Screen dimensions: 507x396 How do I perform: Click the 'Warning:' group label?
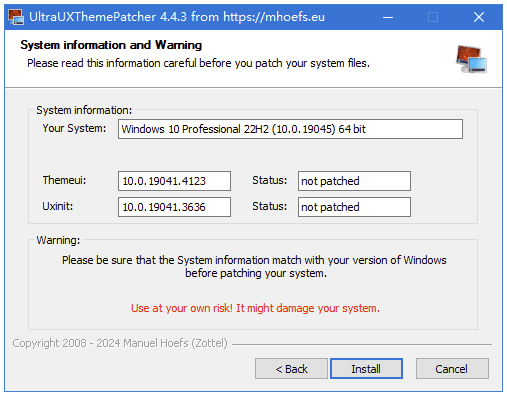(58, 240)
